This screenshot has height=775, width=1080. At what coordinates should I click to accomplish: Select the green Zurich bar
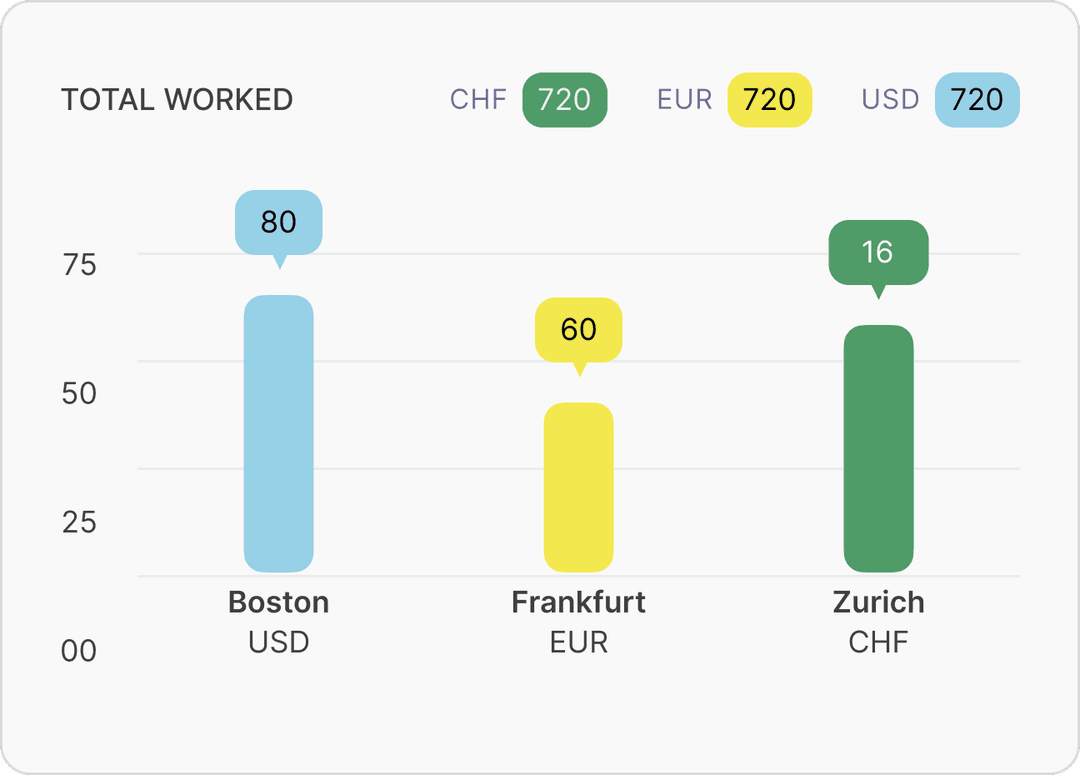[x=878, y=449]
